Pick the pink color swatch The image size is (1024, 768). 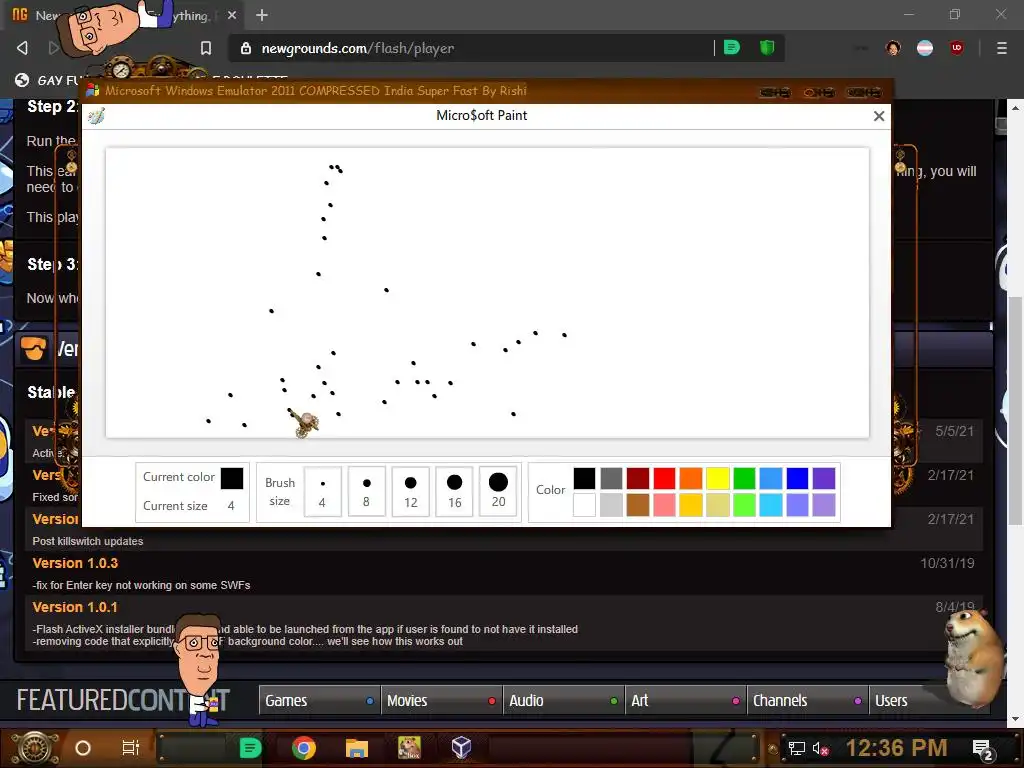click(664, 505)
